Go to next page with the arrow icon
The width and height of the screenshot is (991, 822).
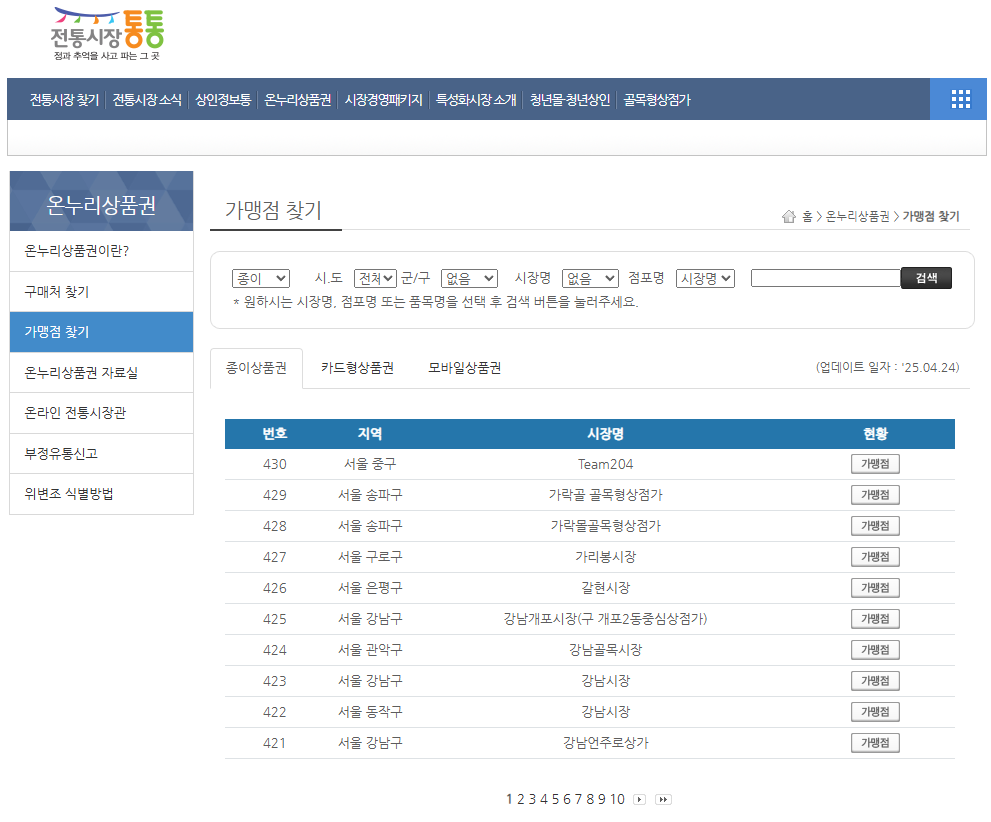point(639,799)
